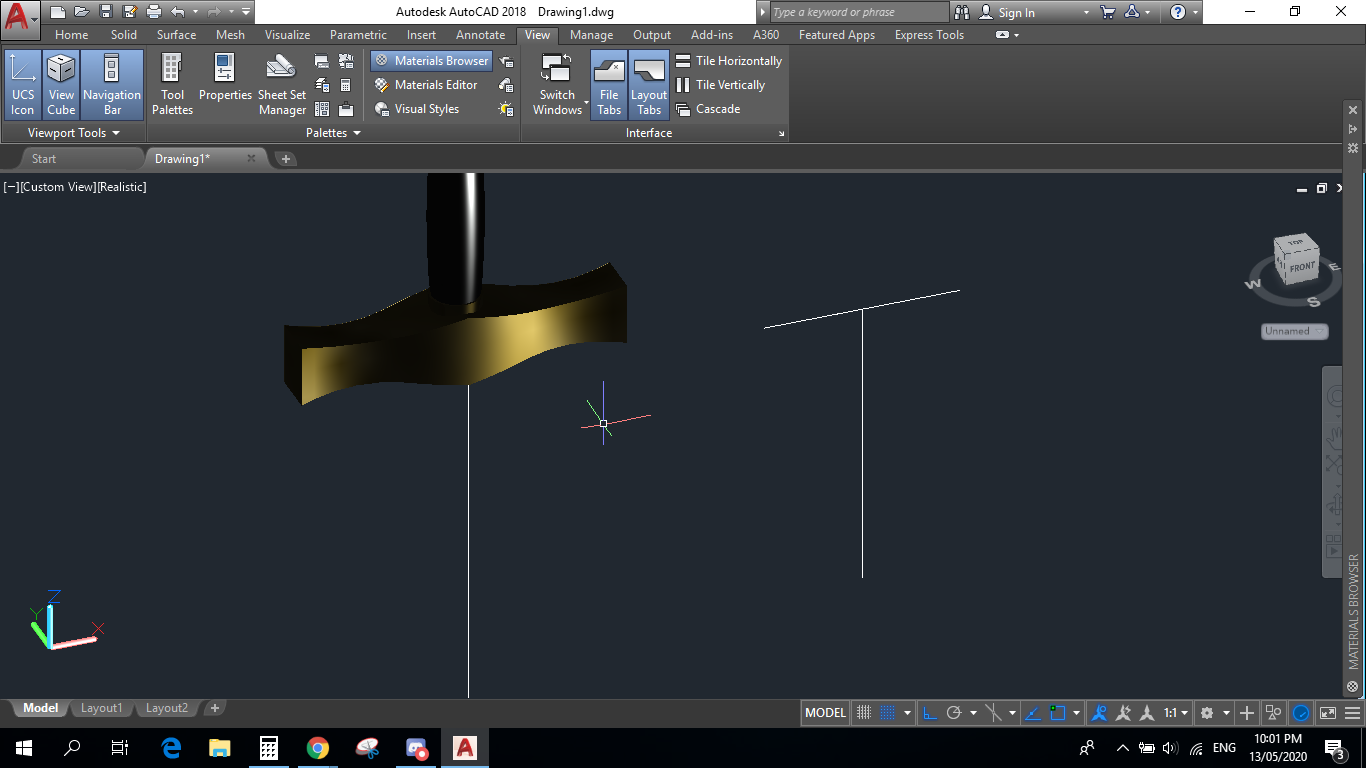
Task: Click the Open file icon in quick access
Action: pyautogui.click(x=81, y=12)
